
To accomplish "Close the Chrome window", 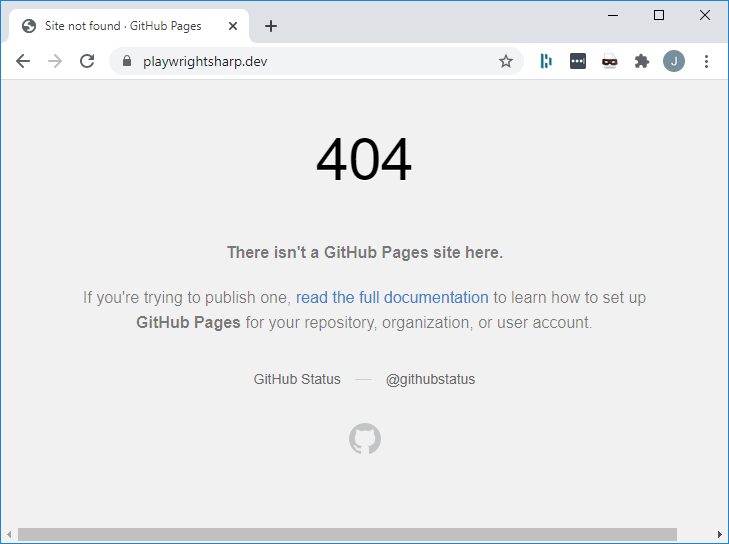I will coord(705,15).
